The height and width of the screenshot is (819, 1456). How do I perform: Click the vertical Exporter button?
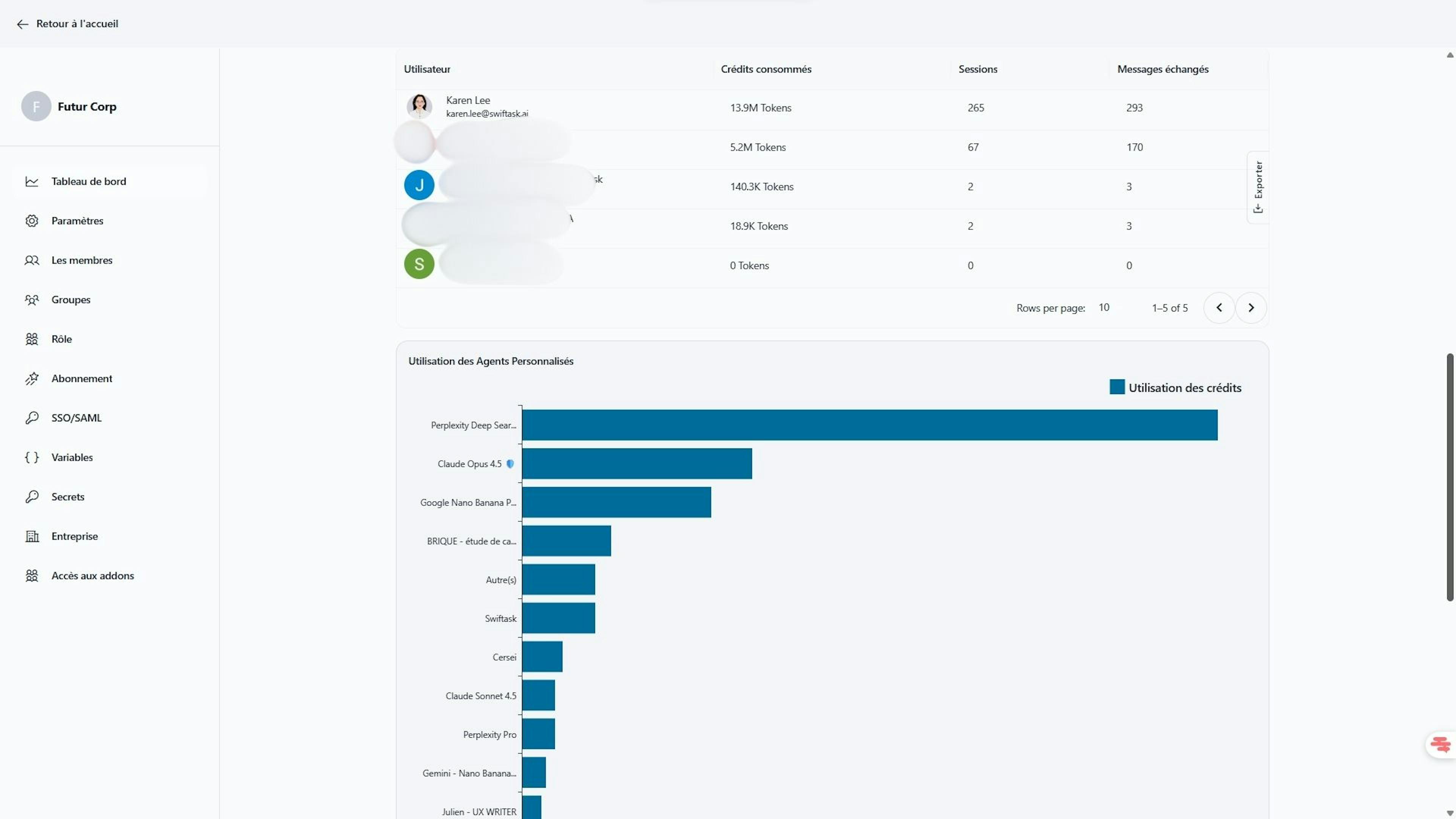tap(1258, 188)
